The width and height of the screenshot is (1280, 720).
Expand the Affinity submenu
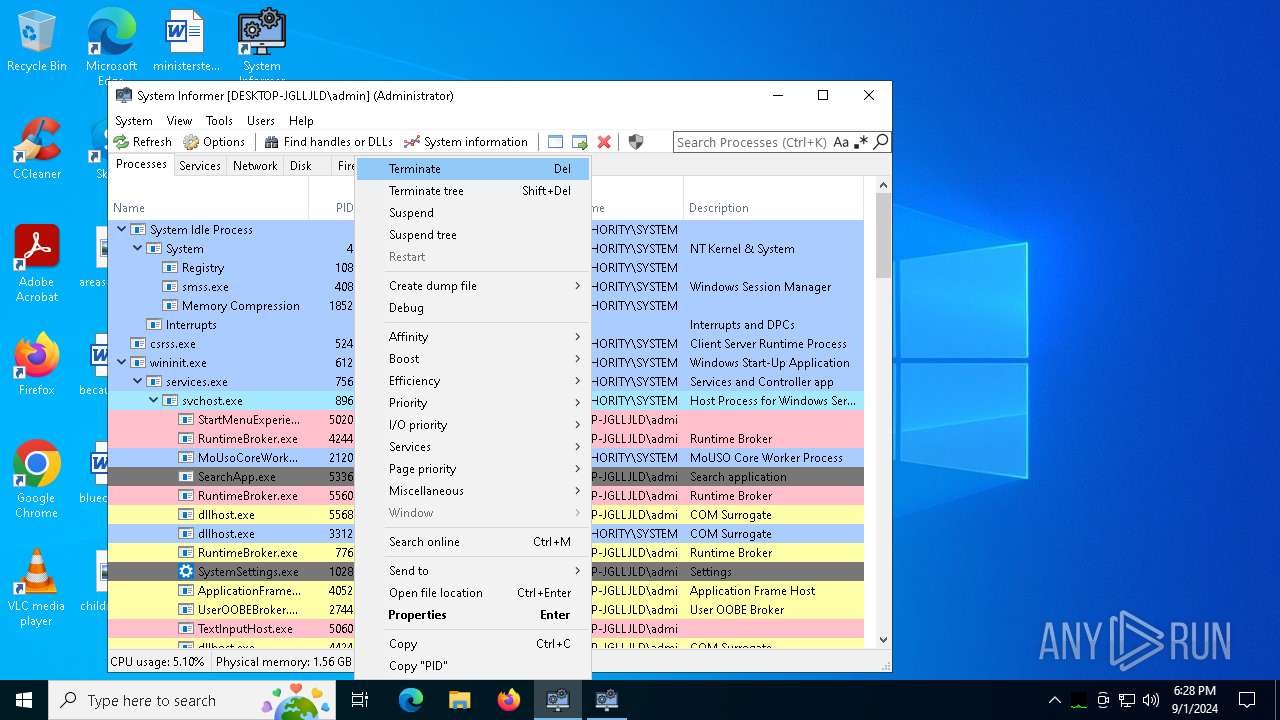(x=473, y=337)
